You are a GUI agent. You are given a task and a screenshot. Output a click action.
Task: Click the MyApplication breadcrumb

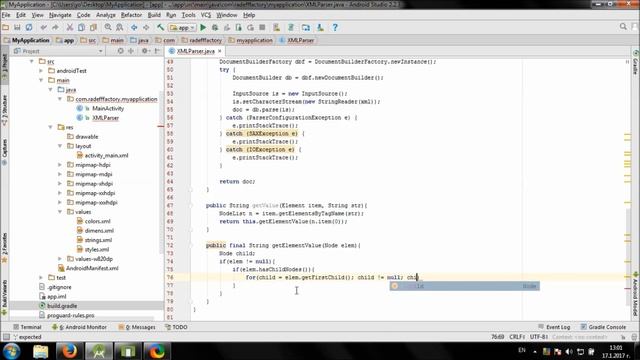tap(27, 40)
